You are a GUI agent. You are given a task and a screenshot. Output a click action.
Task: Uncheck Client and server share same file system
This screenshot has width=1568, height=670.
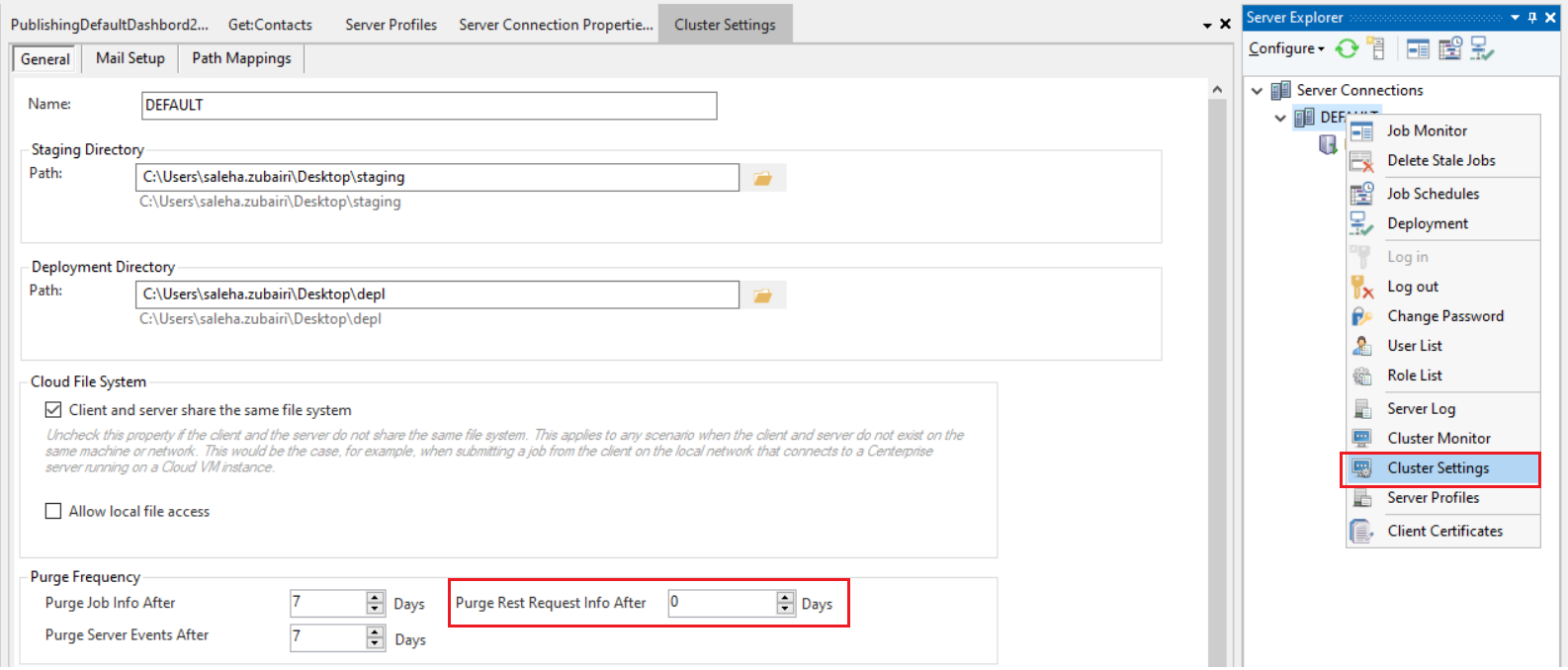coord(53,410)
